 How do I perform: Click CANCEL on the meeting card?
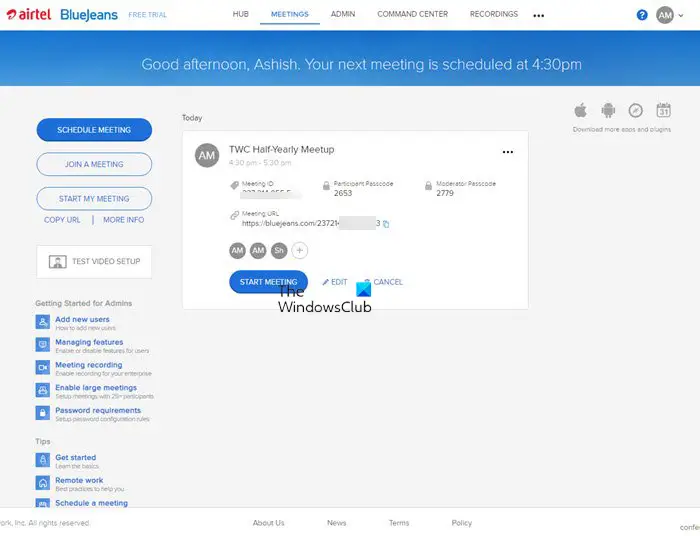click(383, 282)
